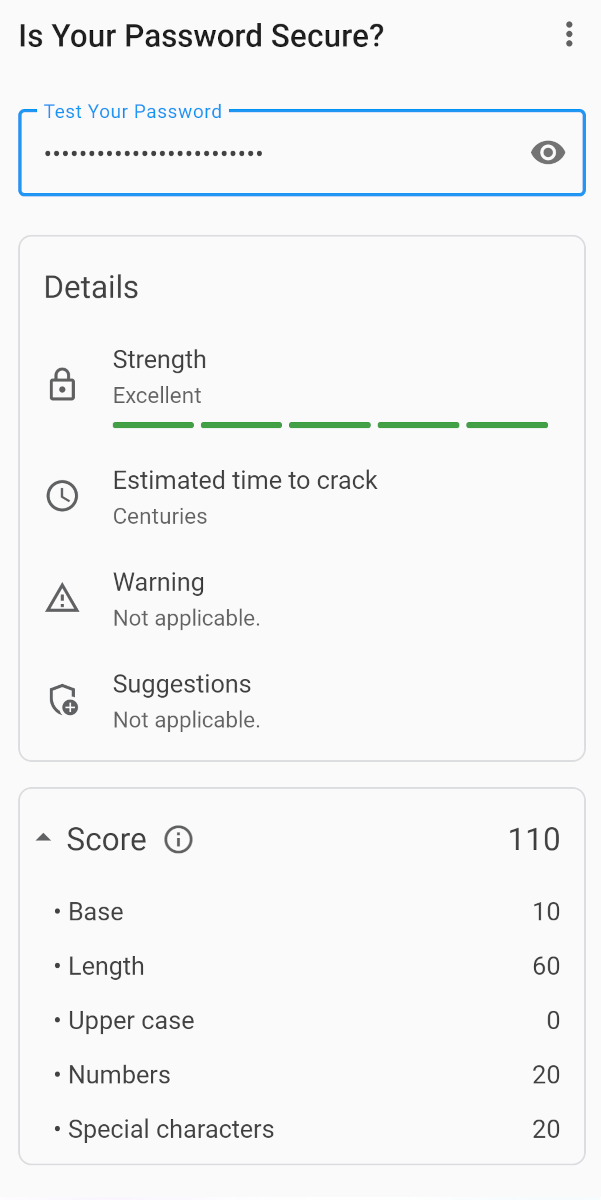This screenshot has width=601, height=1200.
Task: Select the Strength row label
Action: click(x=159, y=360)
